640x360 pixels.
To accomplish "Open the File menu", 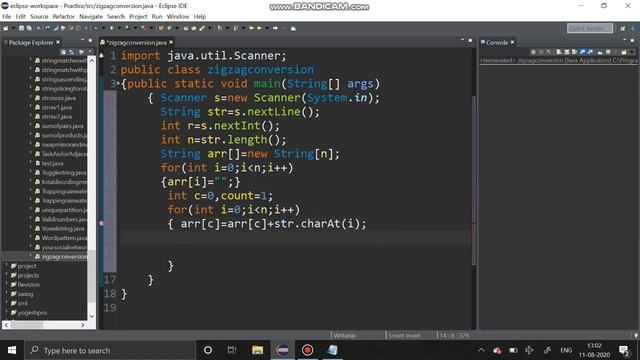I will [x=7, y=16].
